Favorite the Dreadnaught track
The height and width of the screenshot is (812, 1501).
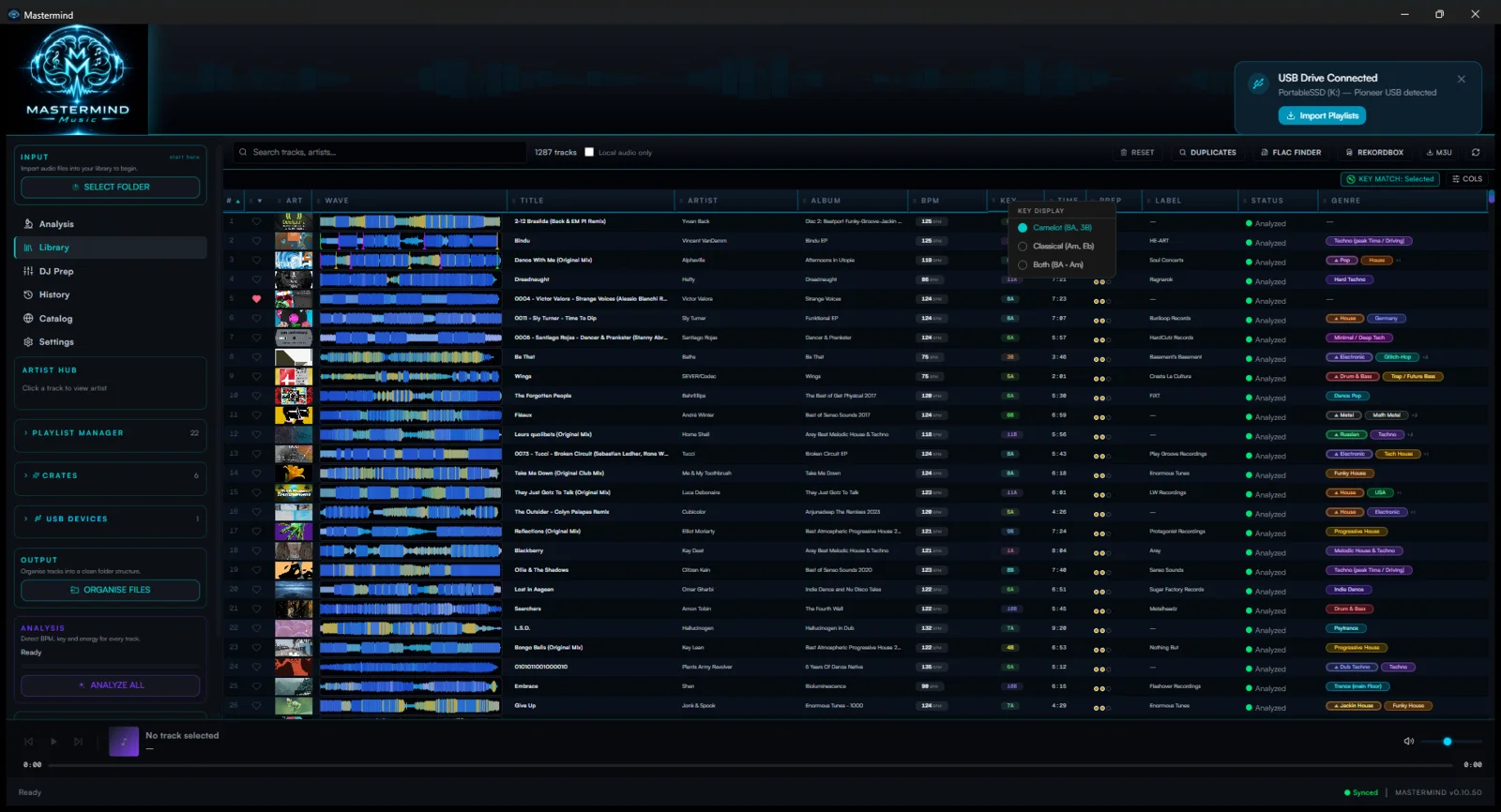click(x=256, y=279)
